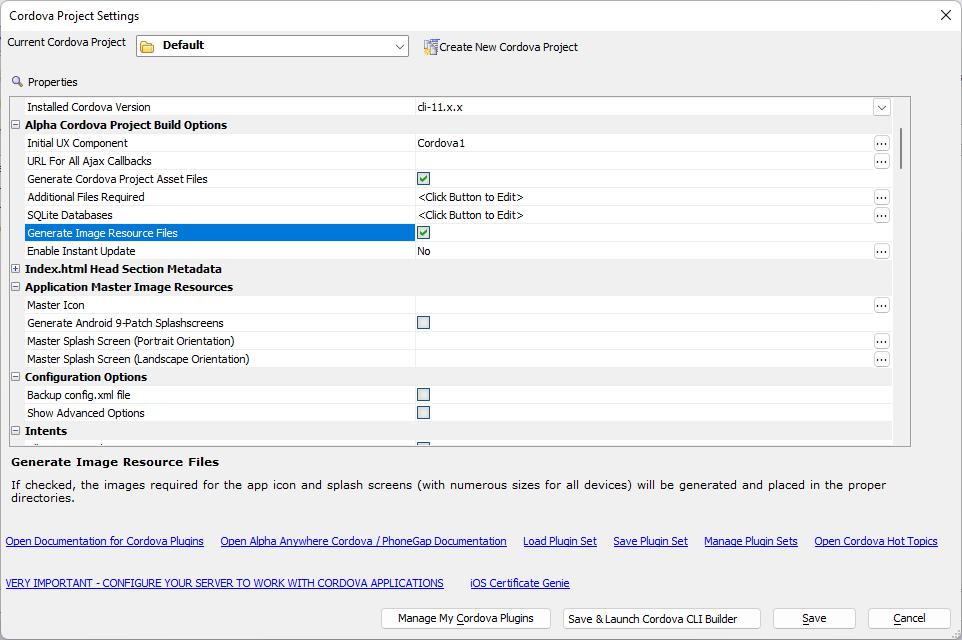Check Backup config.xml file option

tap(423, 395)
